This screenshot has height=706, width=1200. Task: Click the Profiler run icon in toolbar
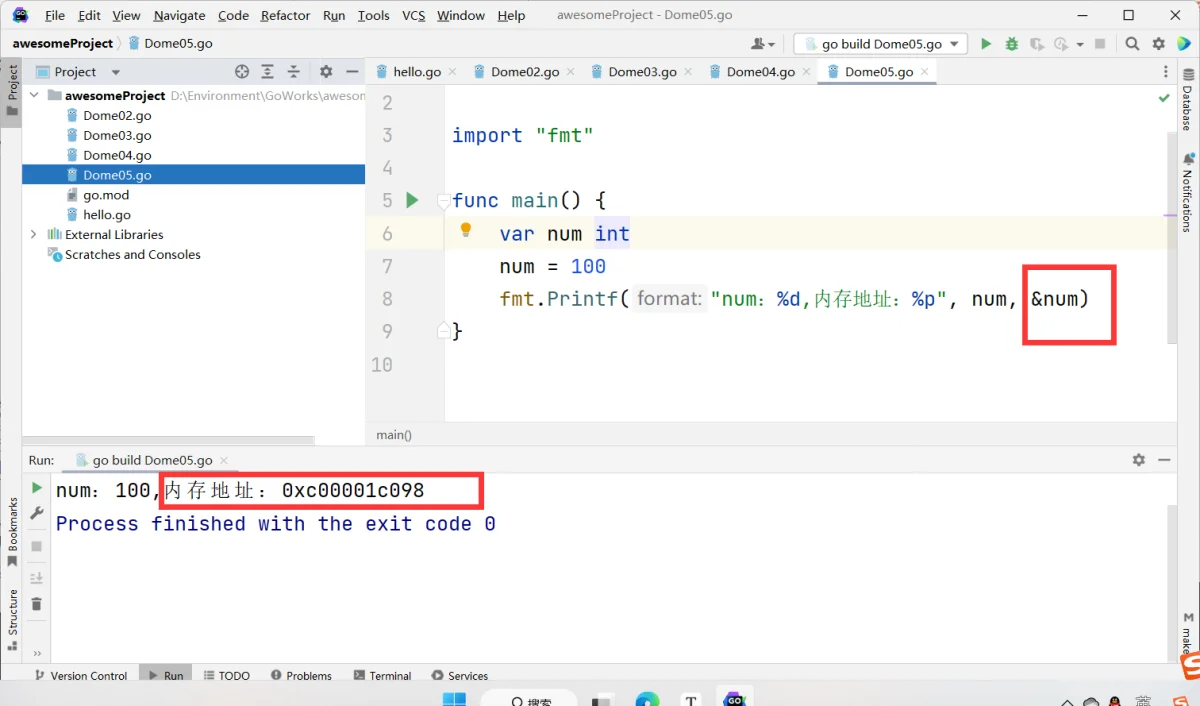coord(1061,44)
